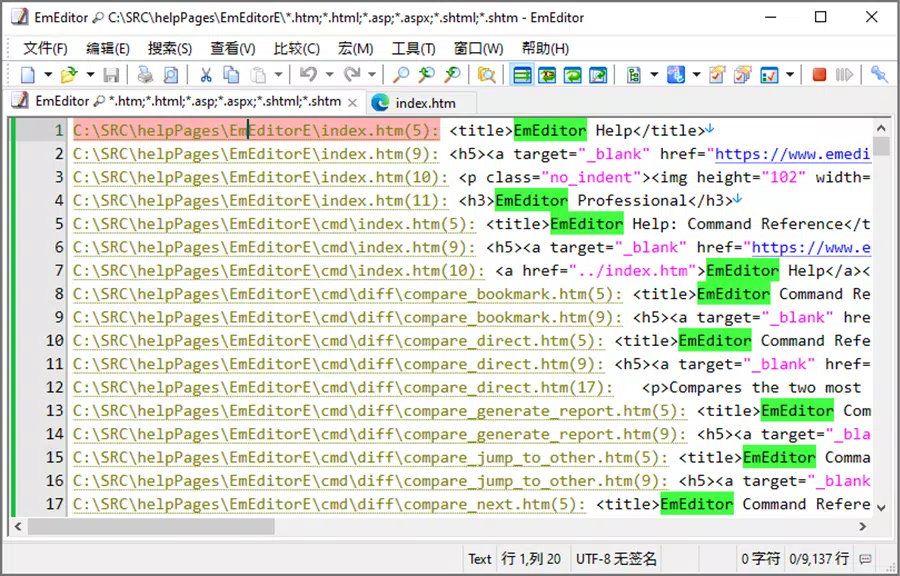The height and width of the screenshot is (576, 900).
Task: Click the Print icon
Action: (x=145, y=75)
